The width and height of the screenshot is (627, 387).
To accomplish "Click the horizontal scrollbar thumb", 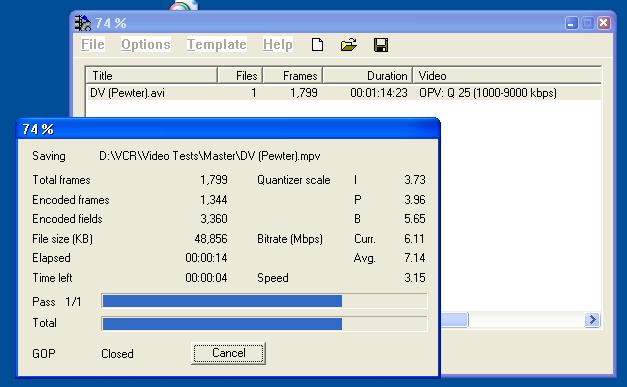I will pos(454,320).
